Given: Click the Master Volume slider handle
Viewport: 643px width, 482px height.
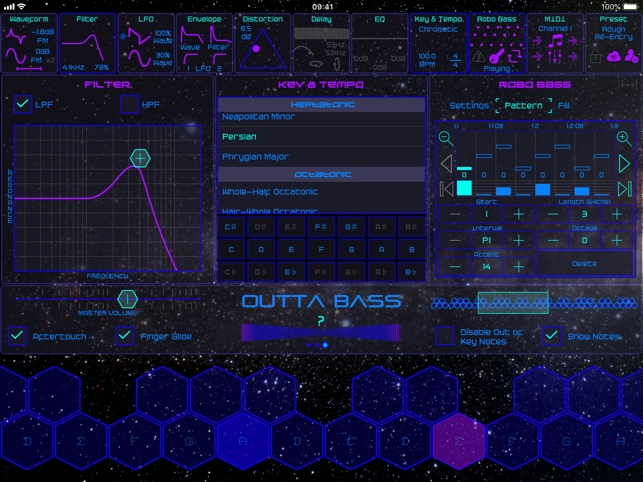Looking at the screenshot, I should pos(128,299).
